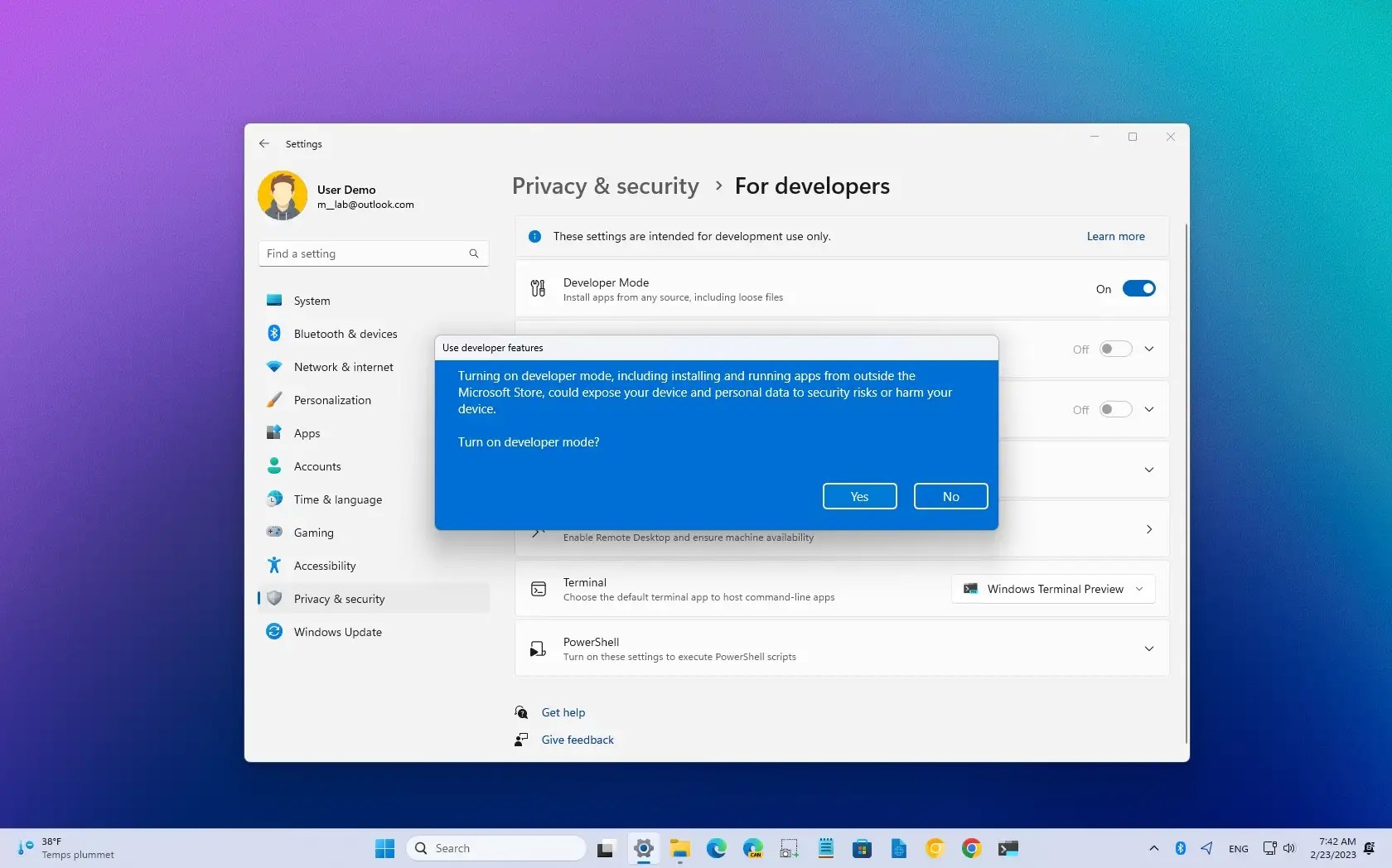Open Windows Terminal from the taskbar
The image size is (1392, 868).
[x=1008, y=848]
